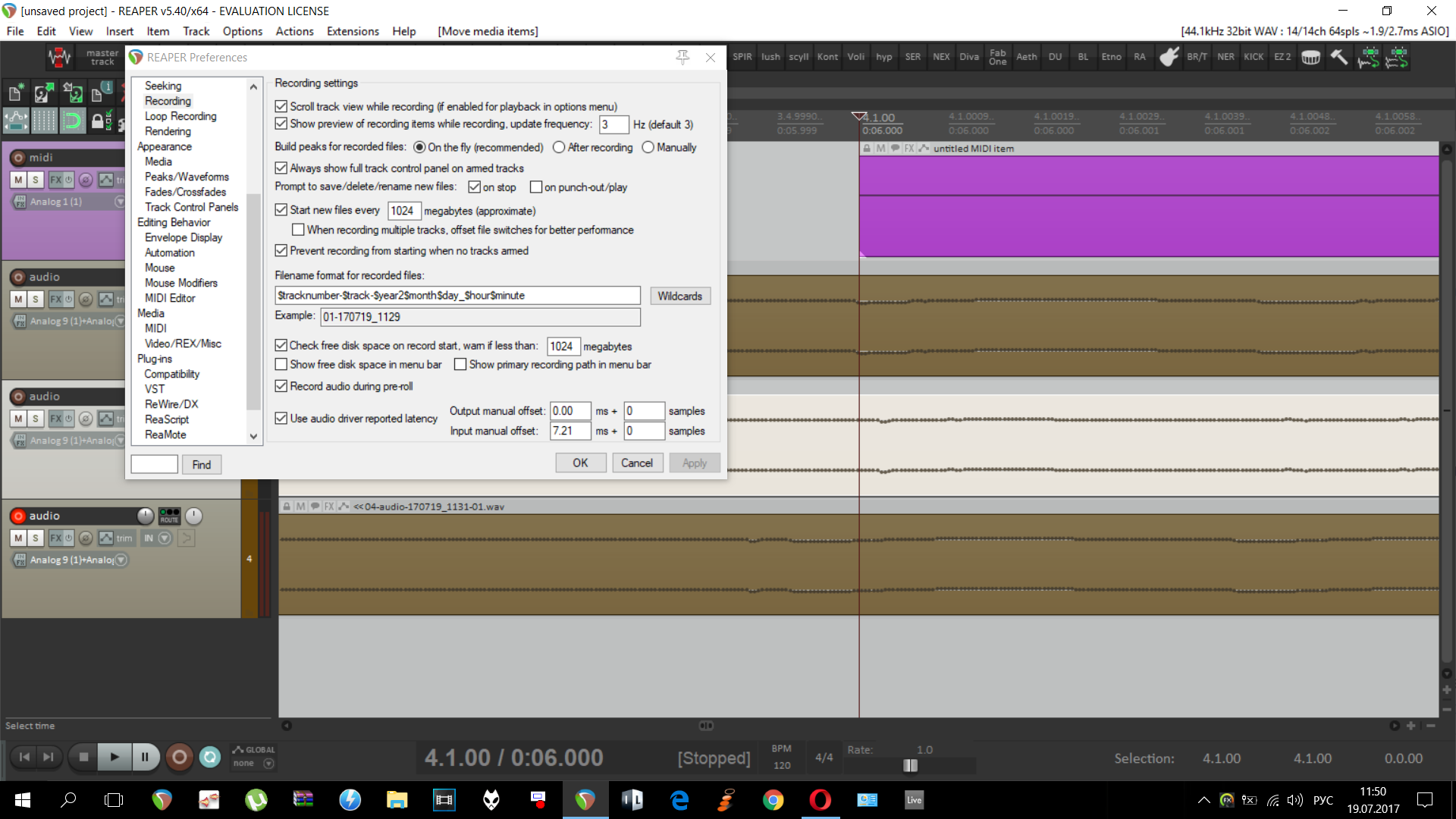Open input dropdown on the midi track Analog 1
Screen dimensions: 1456x819
coord(119,202)
